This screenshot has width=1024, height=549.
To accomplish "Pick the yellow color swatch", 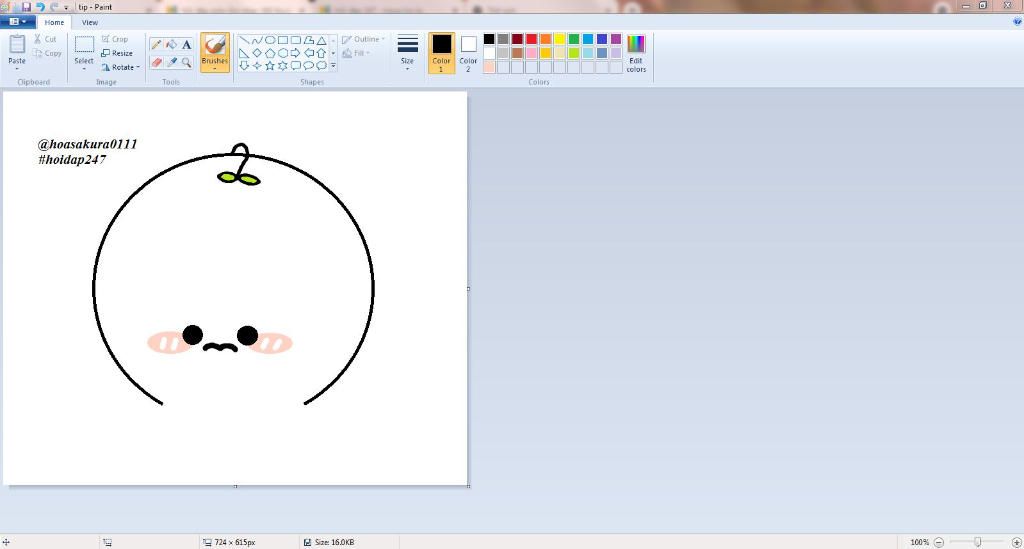I will coord(560,39).
